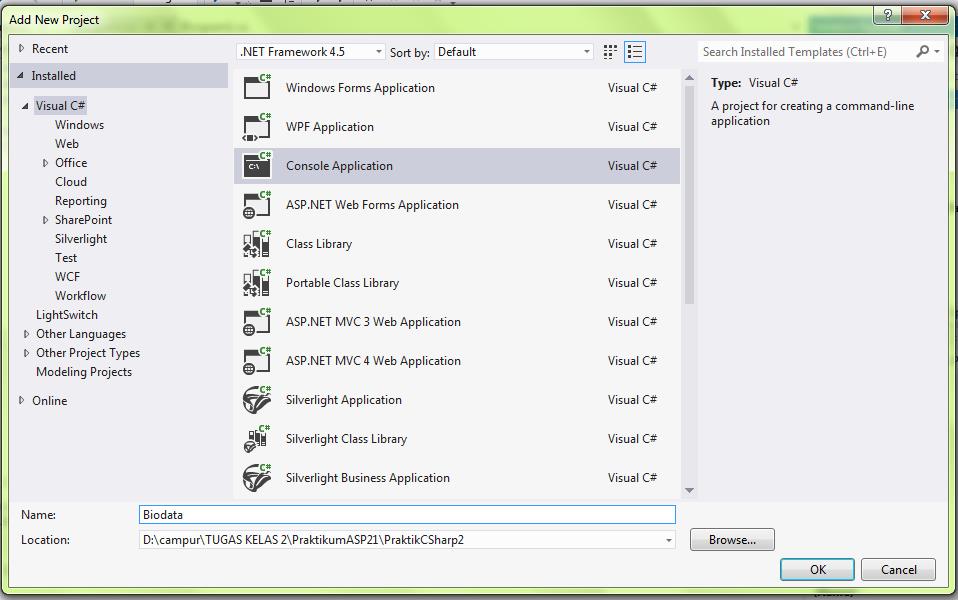Open the Sort by Default dropdown

coord(514,52)
